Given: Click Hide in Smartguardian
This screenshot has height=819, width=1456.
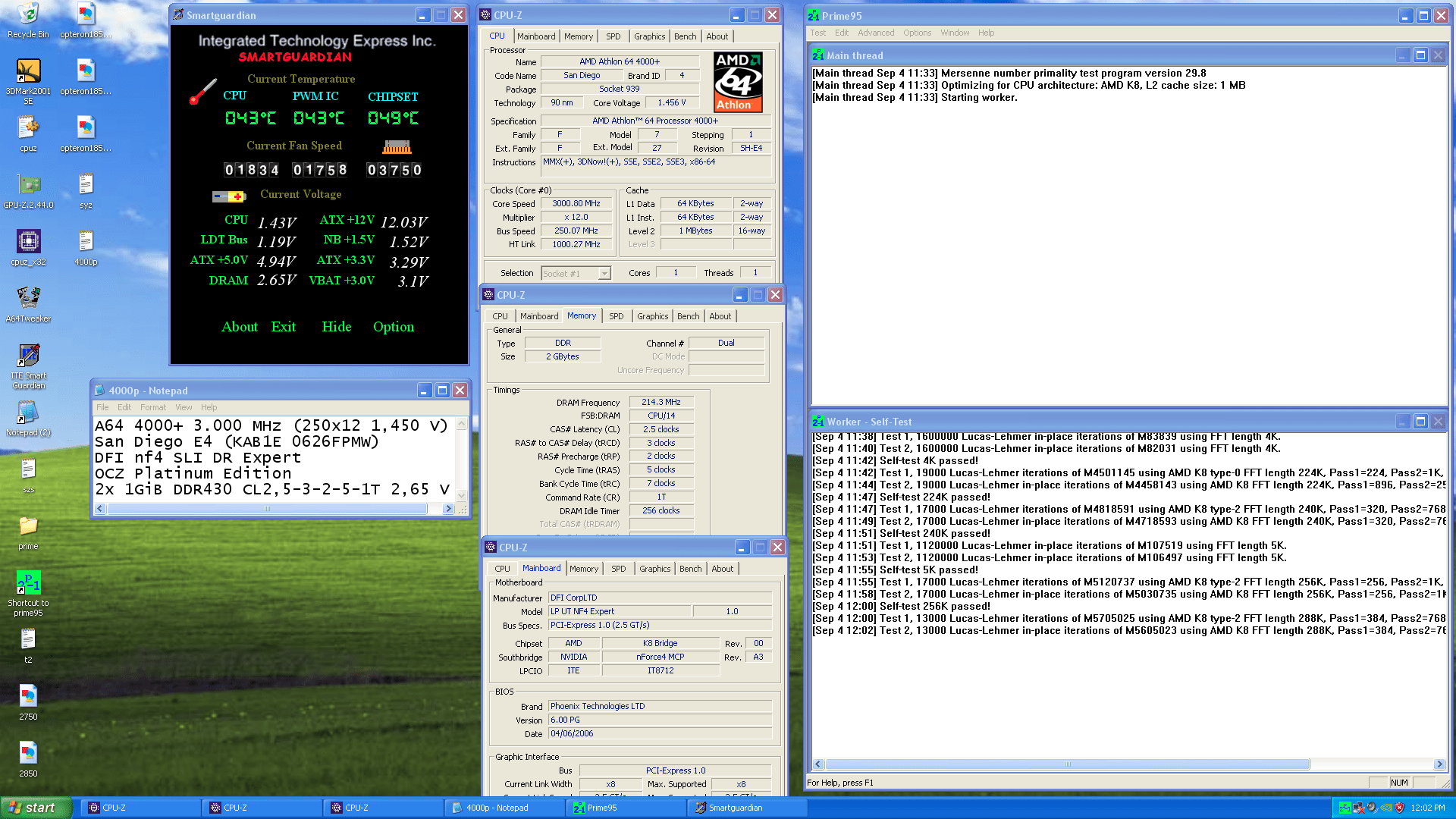Looking at the screenshot, I should click(337, 327).
